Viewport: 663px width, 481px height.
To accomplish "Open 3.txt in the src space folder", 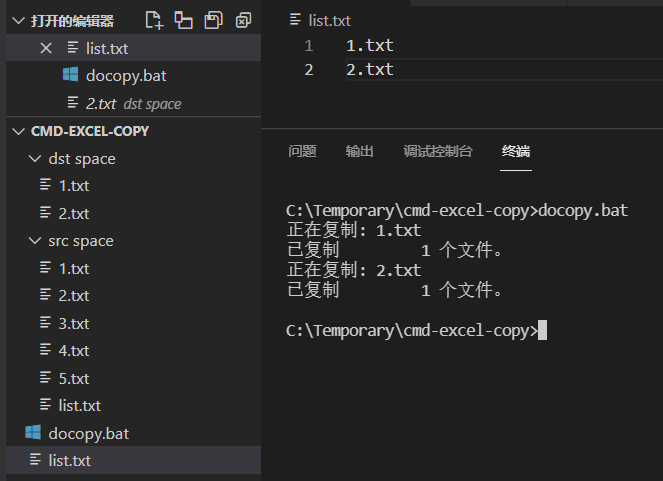I will 73,323.
